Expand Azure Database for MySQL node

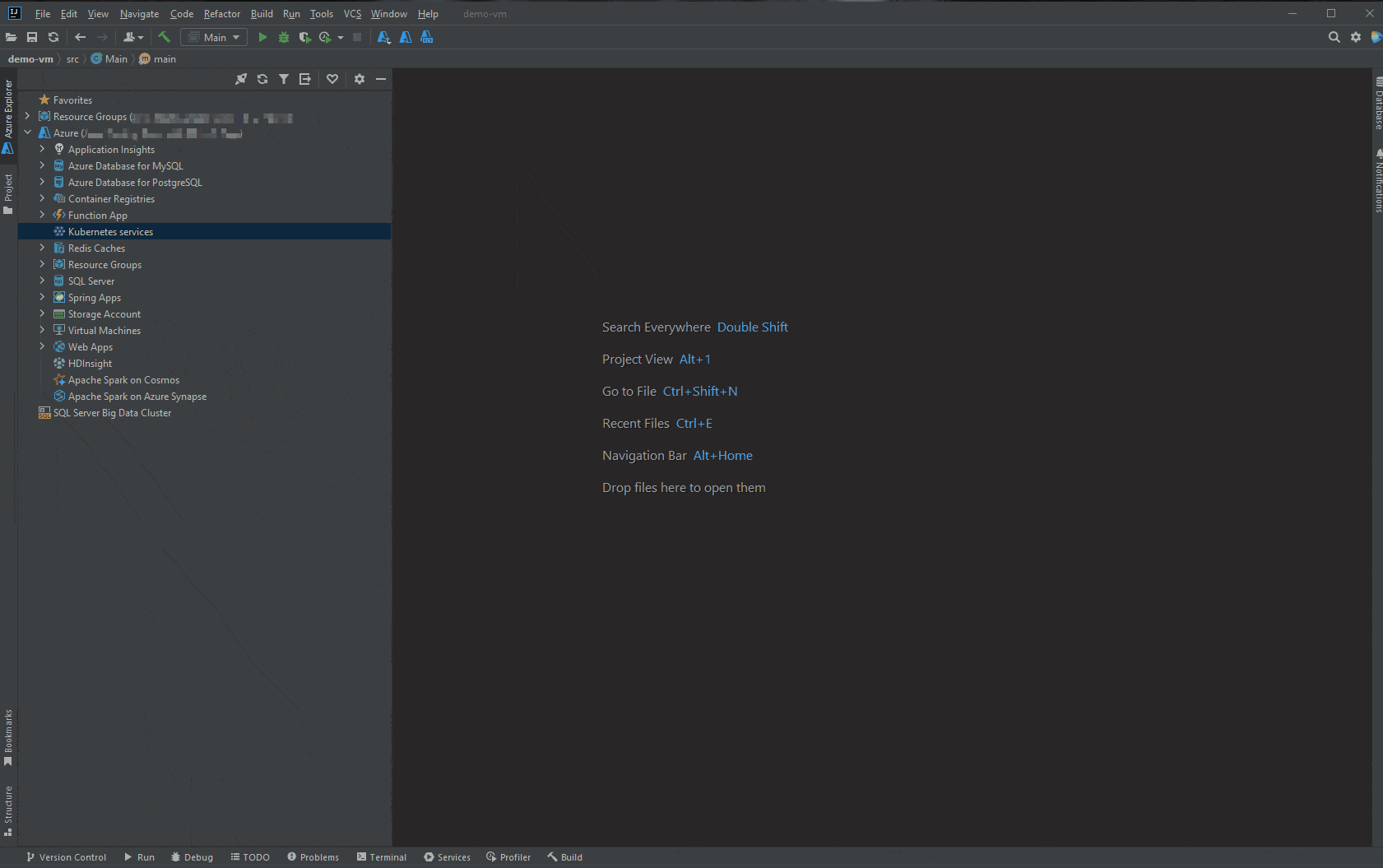point(43,165)
